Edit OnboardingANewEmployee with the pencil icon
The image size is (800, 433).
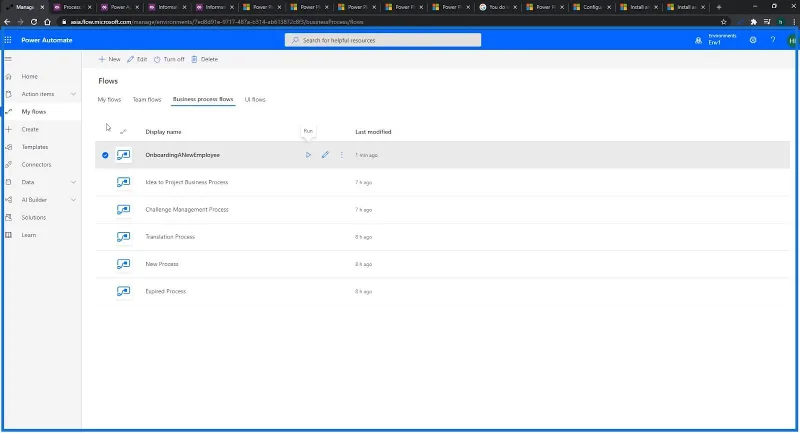coord(325,155)
